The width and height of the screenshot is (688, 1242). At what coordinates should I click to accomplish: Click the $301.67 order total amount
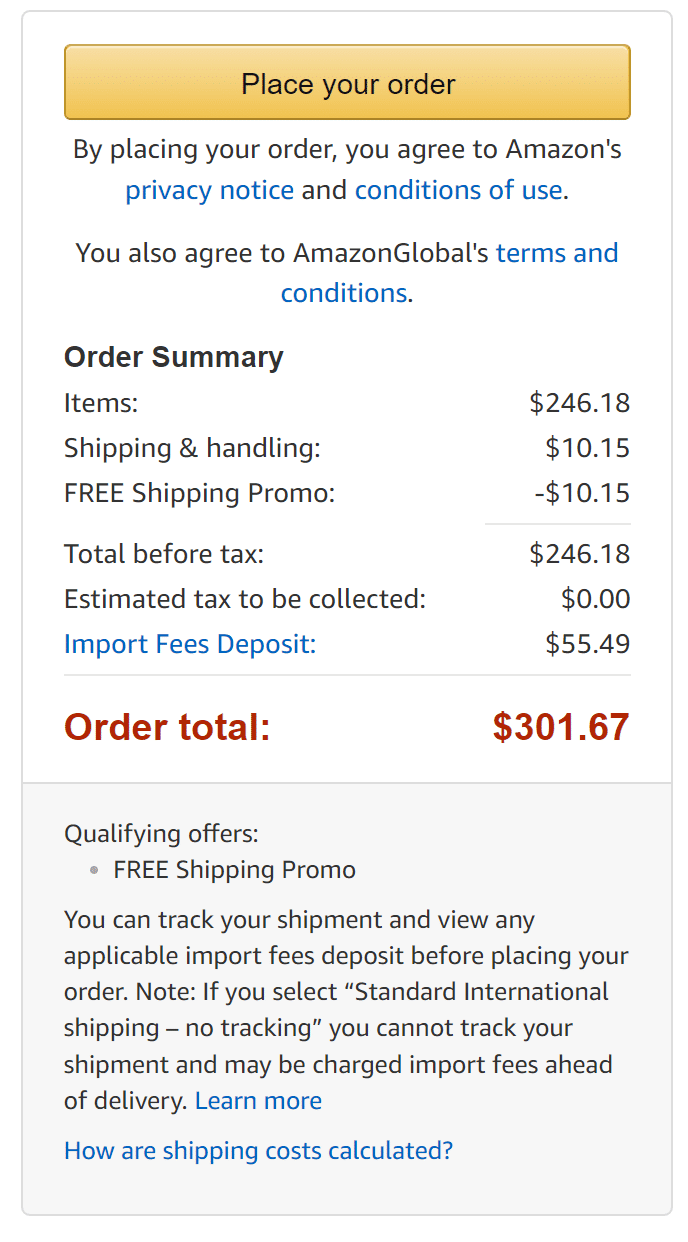[x=560, y=727]
